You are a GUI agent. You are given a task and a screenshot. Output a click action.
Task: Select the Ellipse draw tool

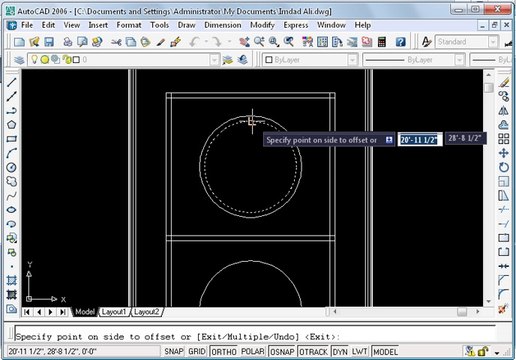tap(11, 210)
